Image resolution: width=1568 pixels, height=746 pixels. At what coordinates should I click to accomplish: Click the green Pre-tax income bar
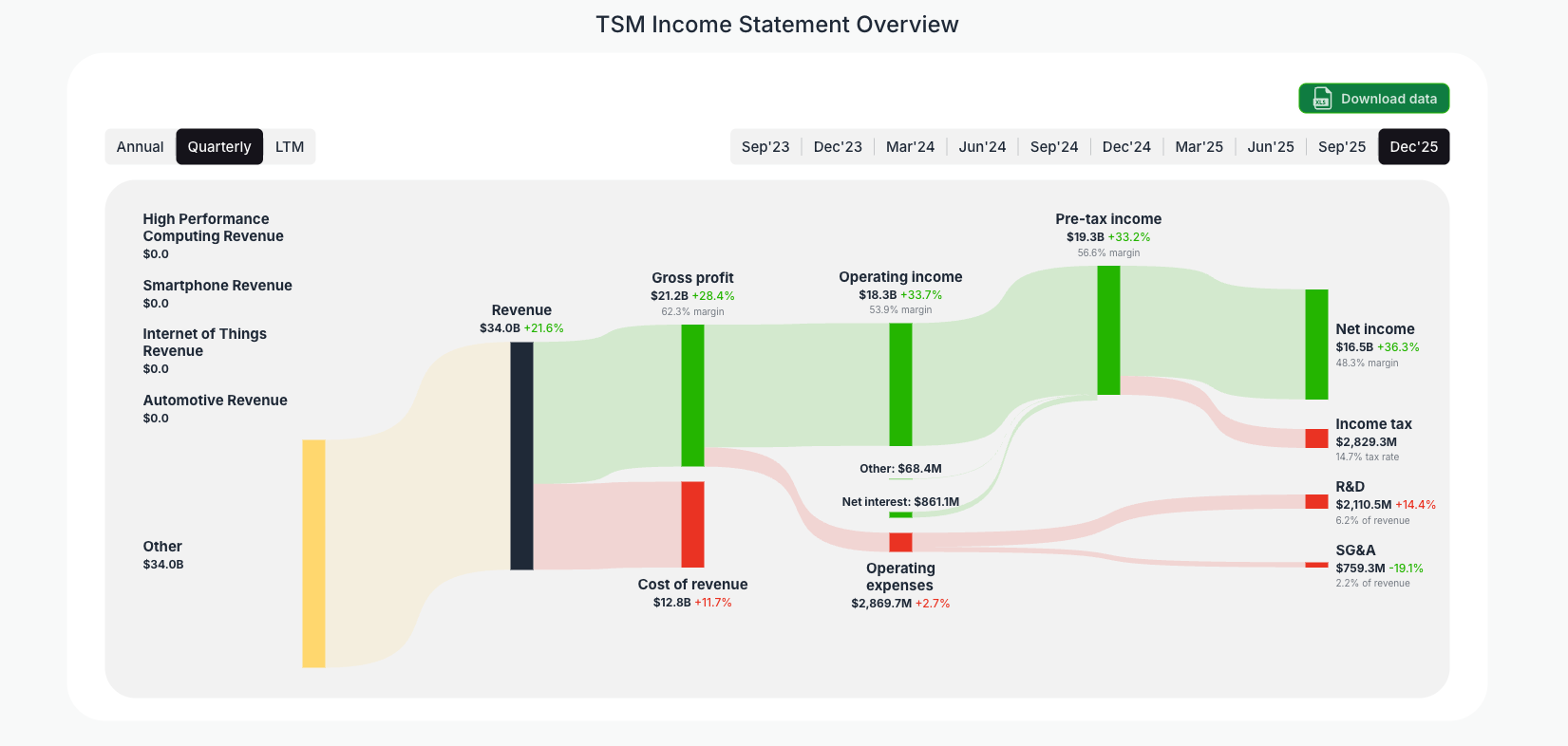(x=1108, y=330)
